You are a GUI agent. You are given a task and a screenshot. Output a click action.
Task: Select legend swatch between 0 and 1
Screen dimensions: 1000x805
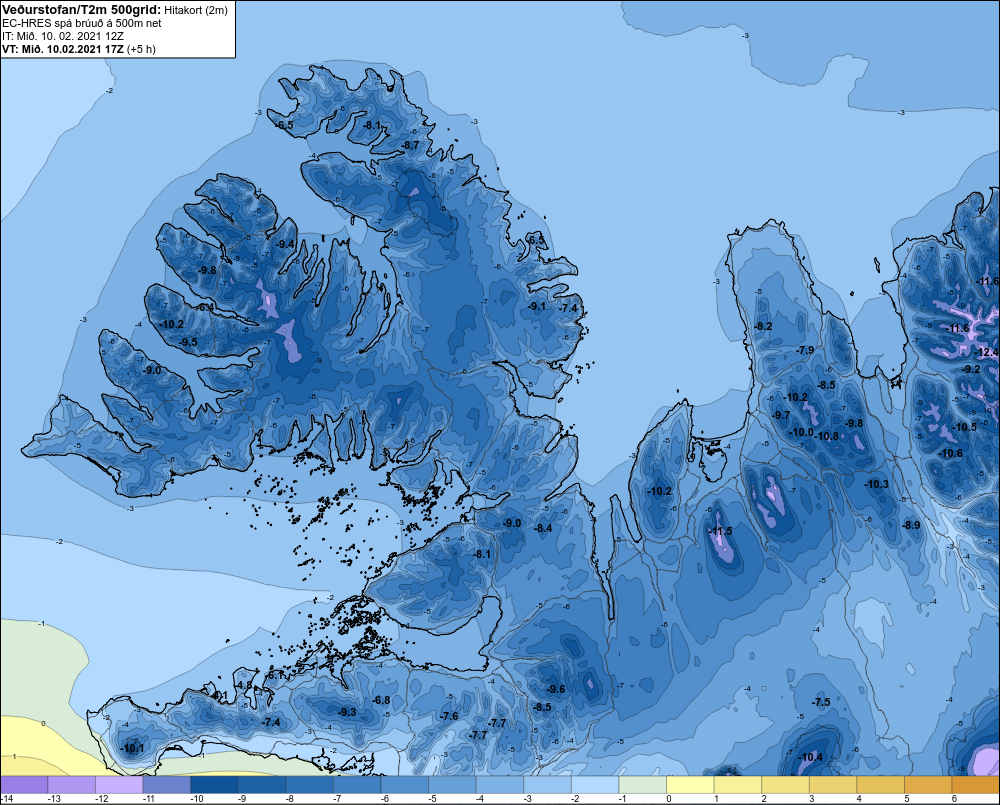(691, 785)
